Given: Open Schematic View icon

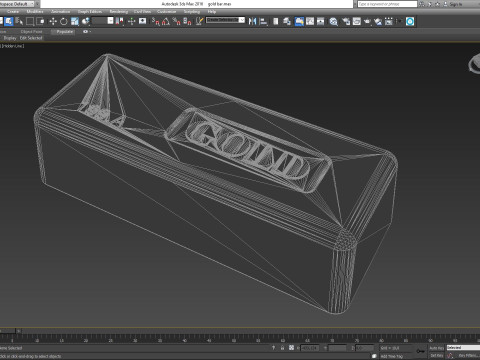Looking at the screenshot, I should point(320,21).
